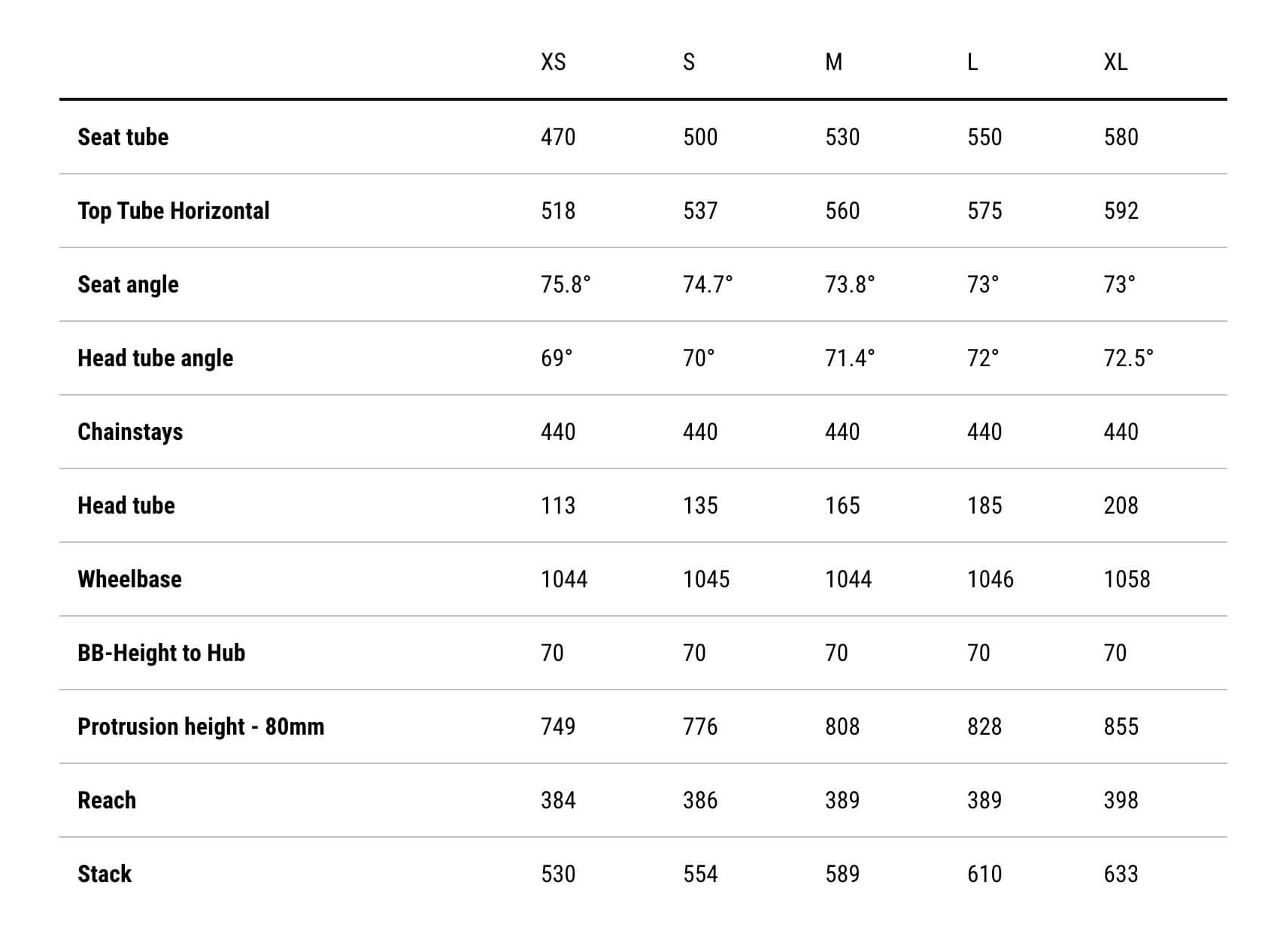Click the Head tube angle row label

[x=156, y=359]
